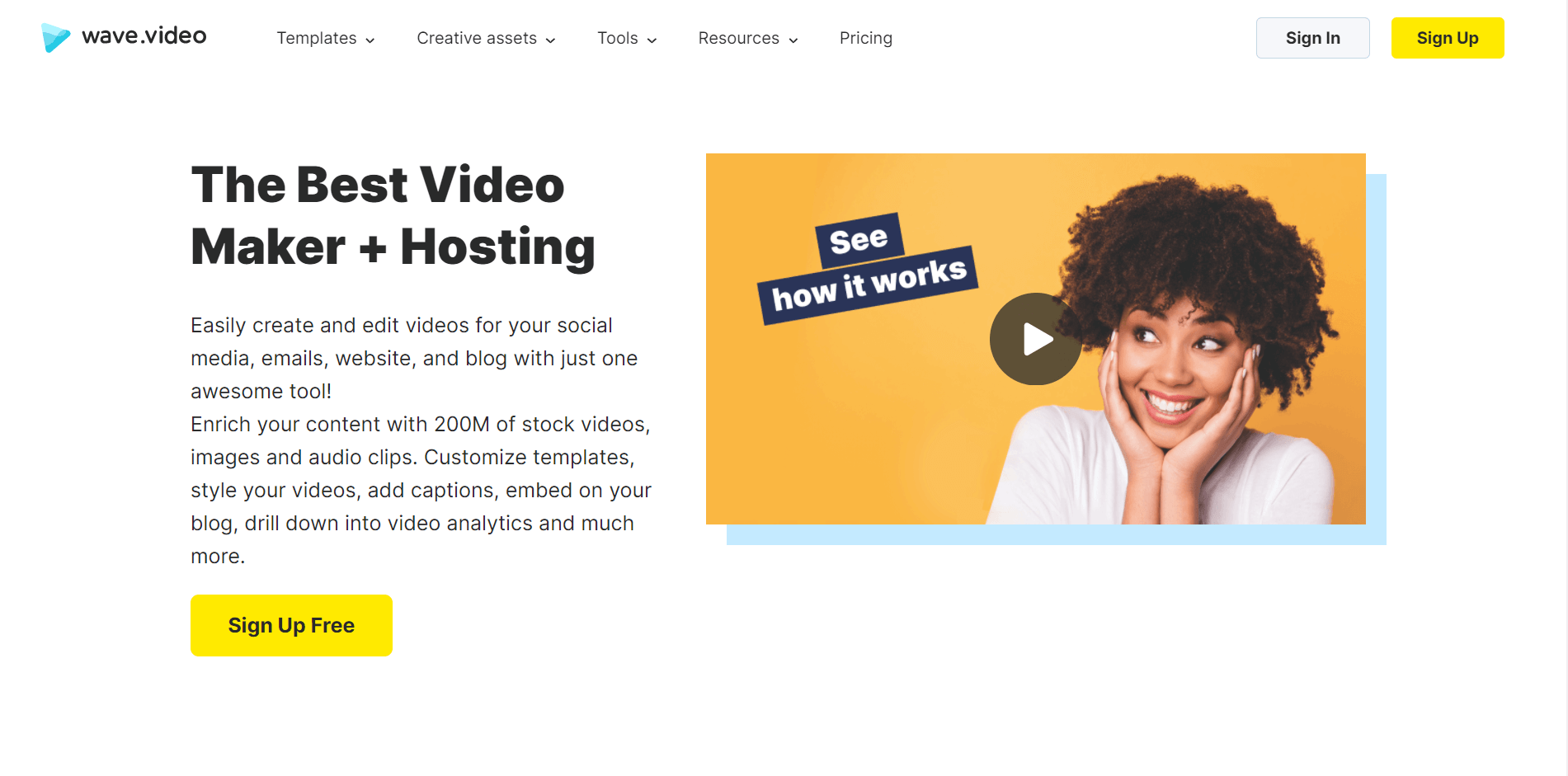
Task: Open the Resources menu label
Action: click(738, 38)
